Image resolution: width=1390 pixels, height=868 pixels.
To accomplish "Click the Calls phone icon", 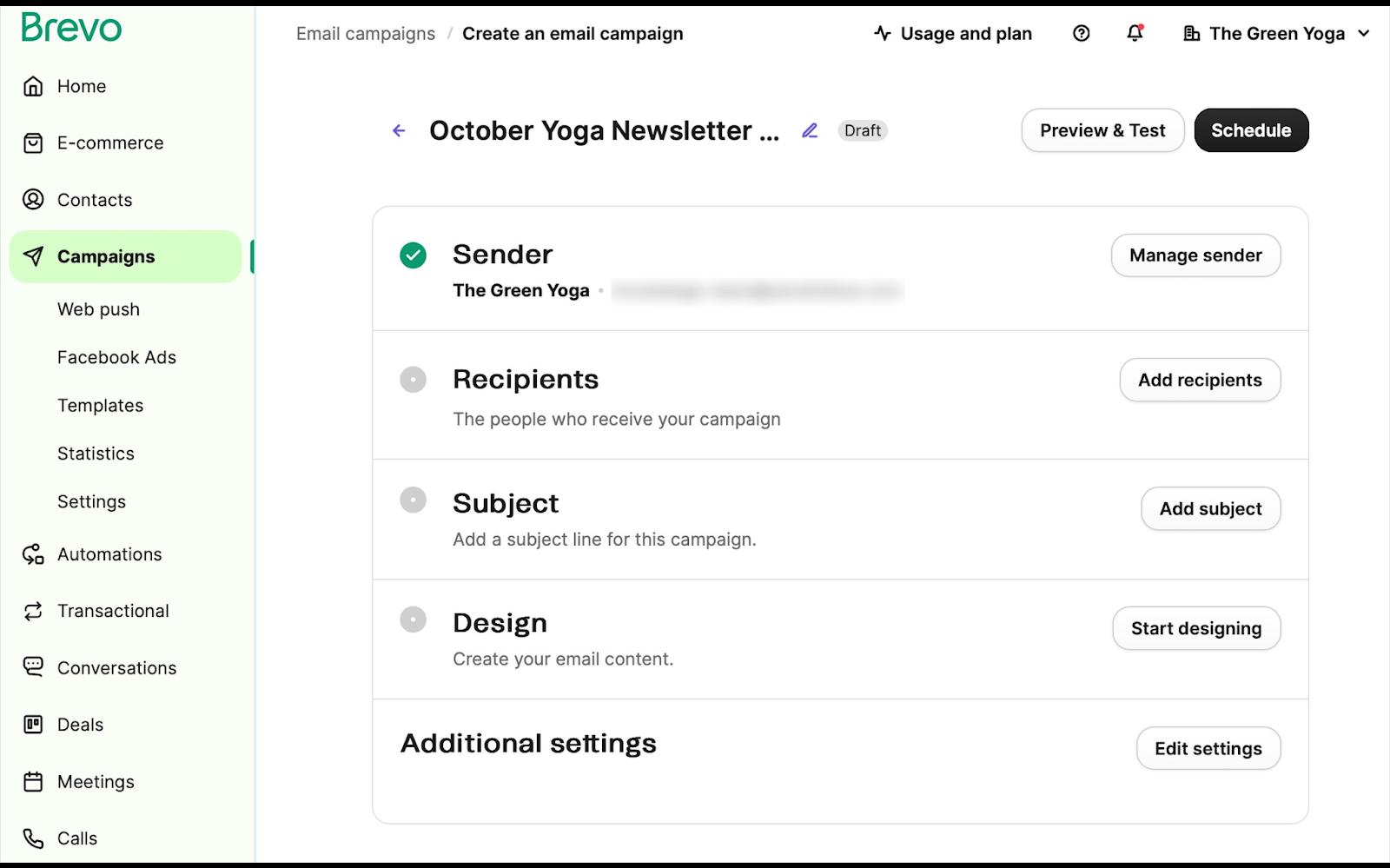I will tap(33, 838).
